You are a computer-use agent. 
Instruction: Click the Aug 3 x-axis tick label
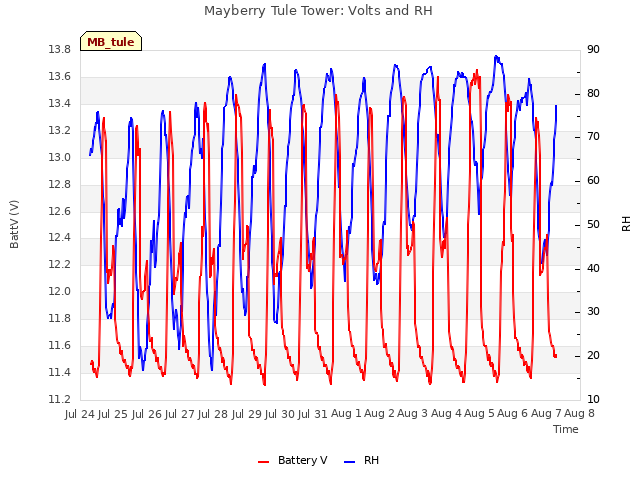pyautogui.click(x=413, y=413)
